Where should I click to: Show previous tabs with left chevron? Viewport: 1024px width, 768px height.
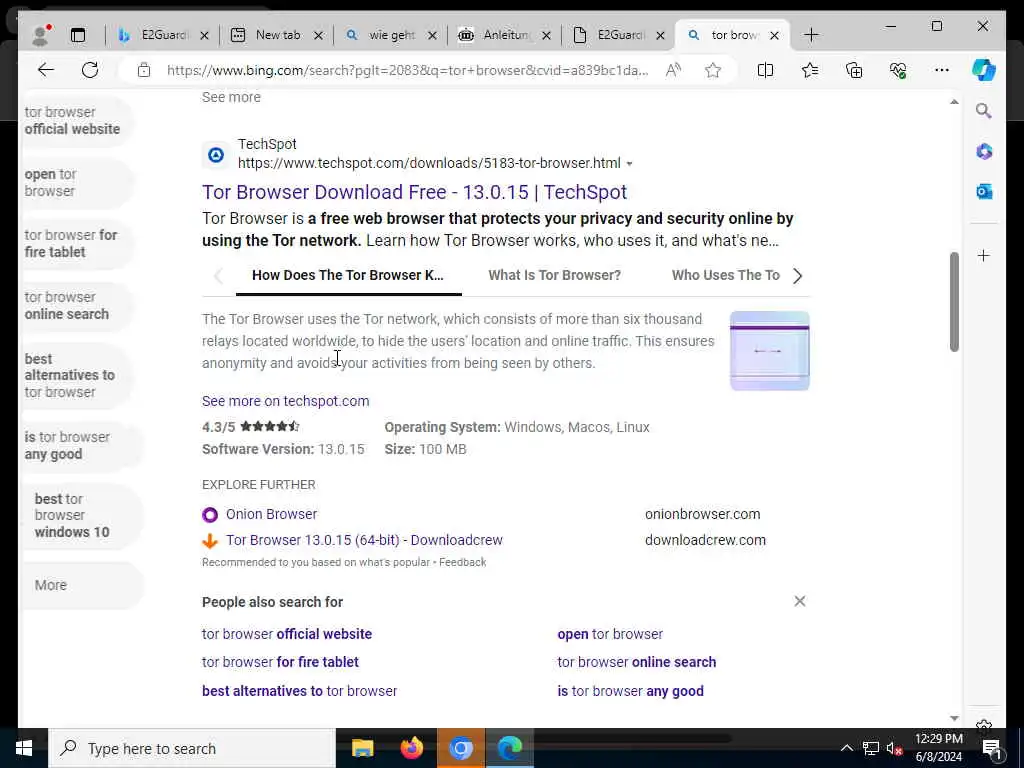coord(218,276)
